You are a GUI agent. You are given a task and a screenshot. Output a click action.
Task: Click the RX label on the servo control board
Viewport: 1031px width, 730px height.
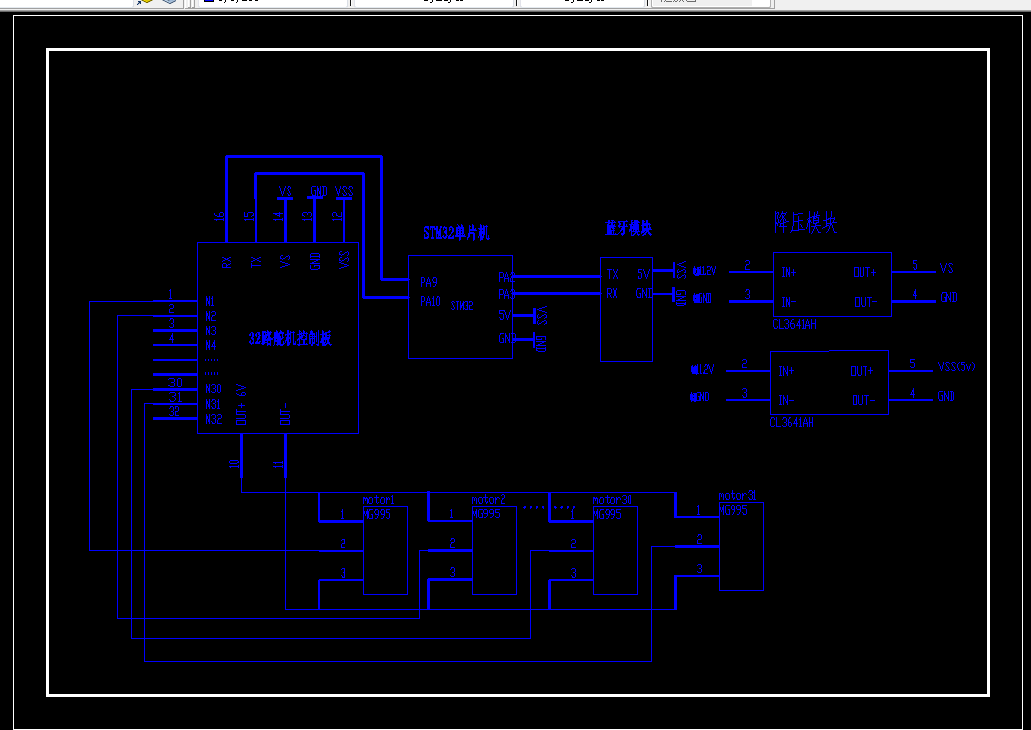[x=227, y=262]
